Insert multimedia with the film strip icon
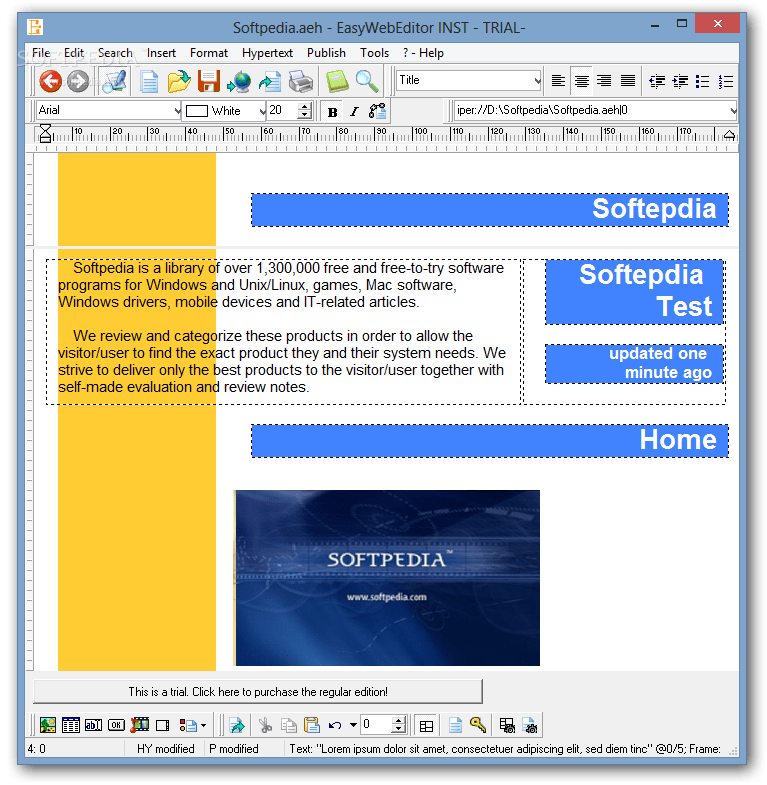Viewport: 767px width, 785px height. tap(140, 724)
